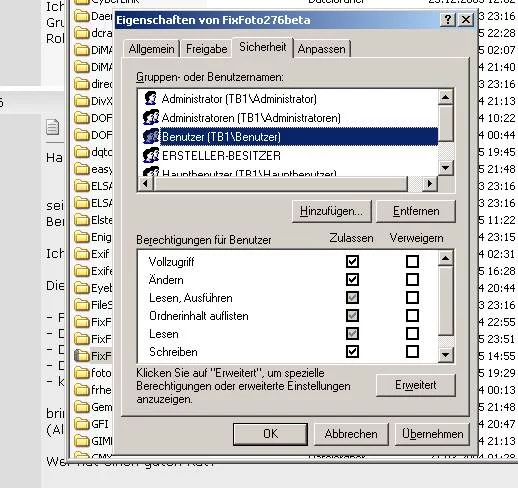This screenshot has width=518, height=488.
Task: Switch to the Allgemein tab
Action: (152, 49)
